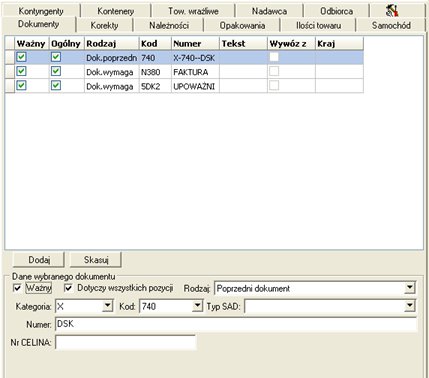Click the row selector of the FAKTURA row
The width and height of the screenshot is (429, 378).
10,72
